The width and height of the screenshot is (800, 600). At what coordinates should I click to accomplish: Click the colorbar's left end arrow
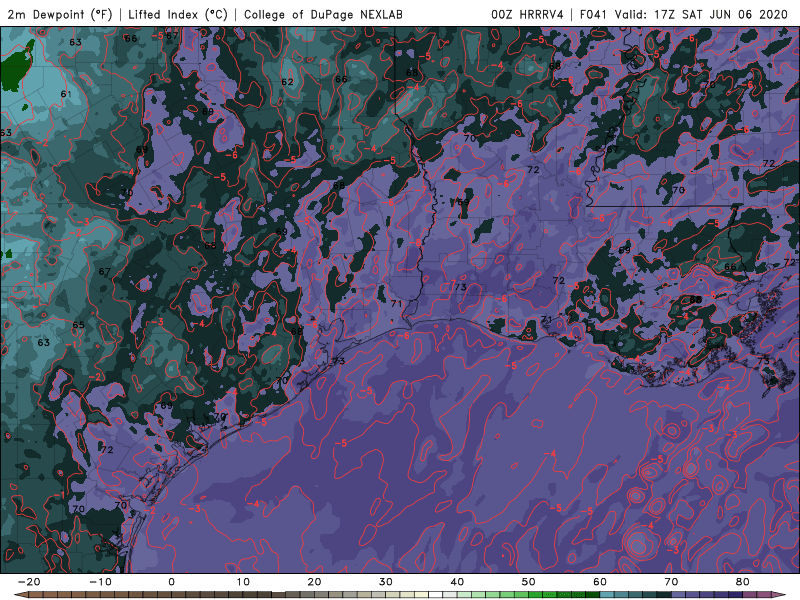pyautogui.click(x=21, y=595)
